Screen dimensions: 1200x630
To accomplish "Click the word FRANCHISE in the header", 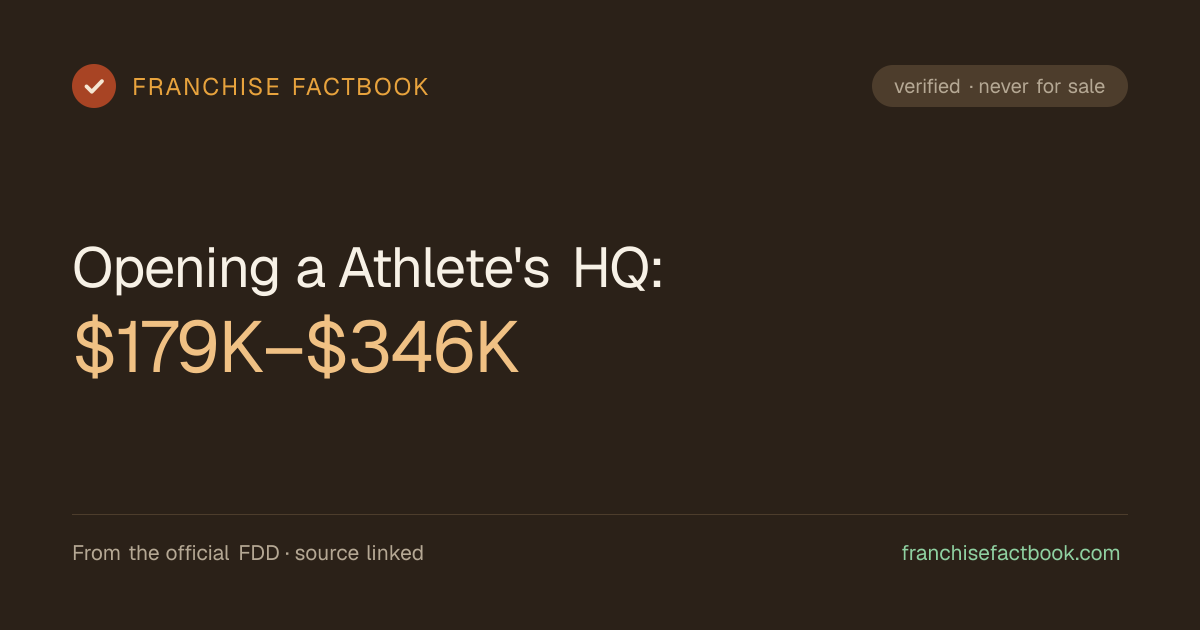I will (206, 87).
